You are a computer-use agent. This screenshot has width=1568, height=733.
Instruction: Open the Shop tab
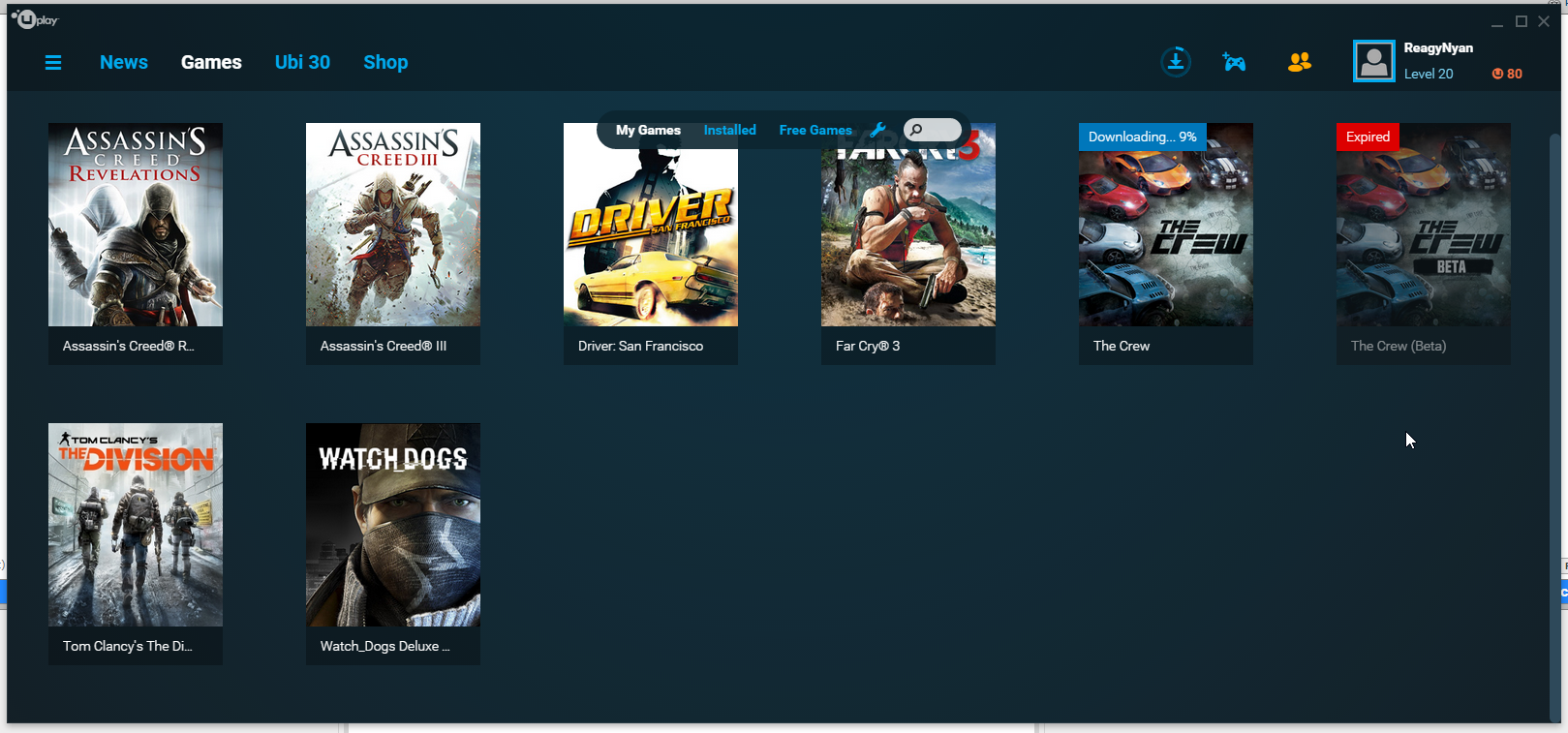[385, 62]
